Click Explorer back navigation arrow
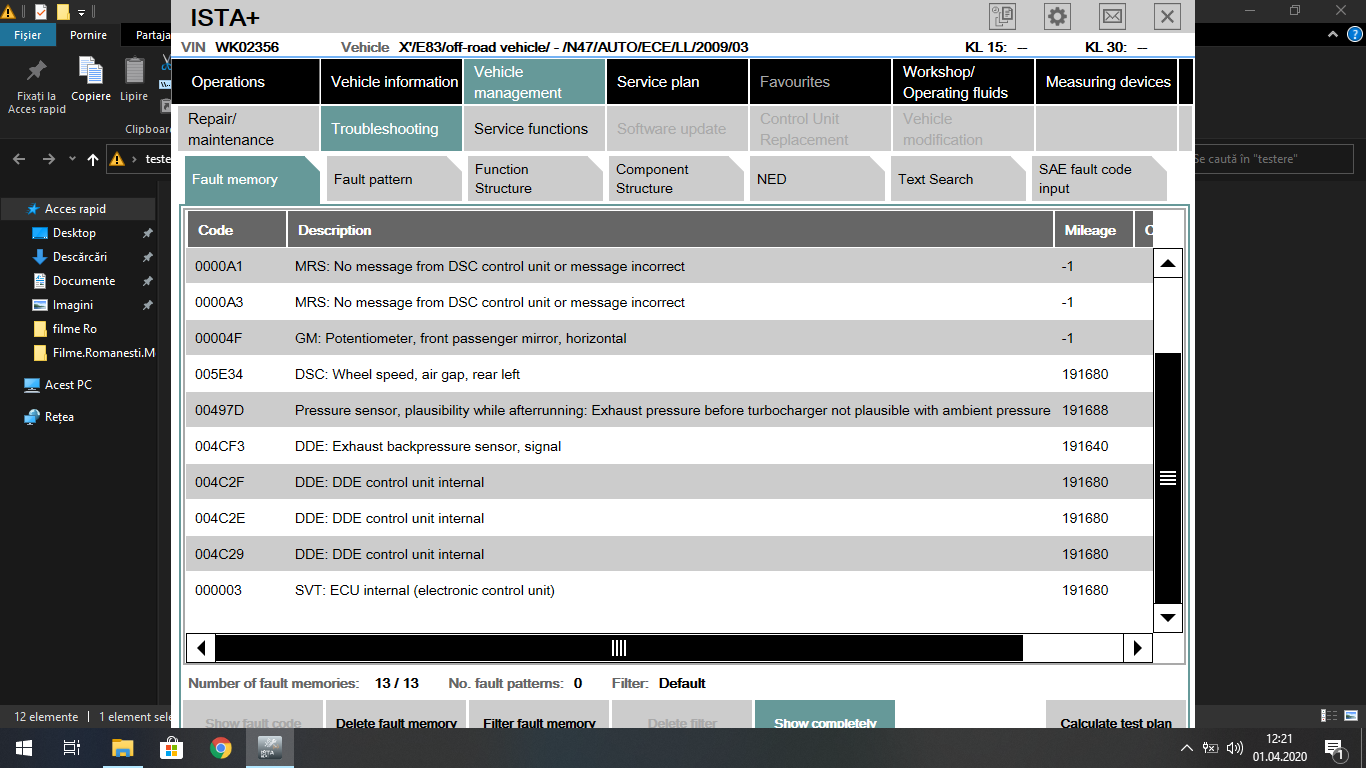This screenshot has width=1366, height=768. (20, 159)
